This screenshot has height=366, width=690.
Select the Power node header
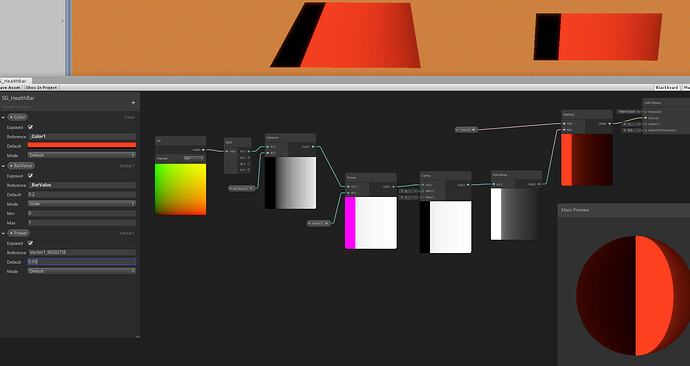tap(371, 177)
